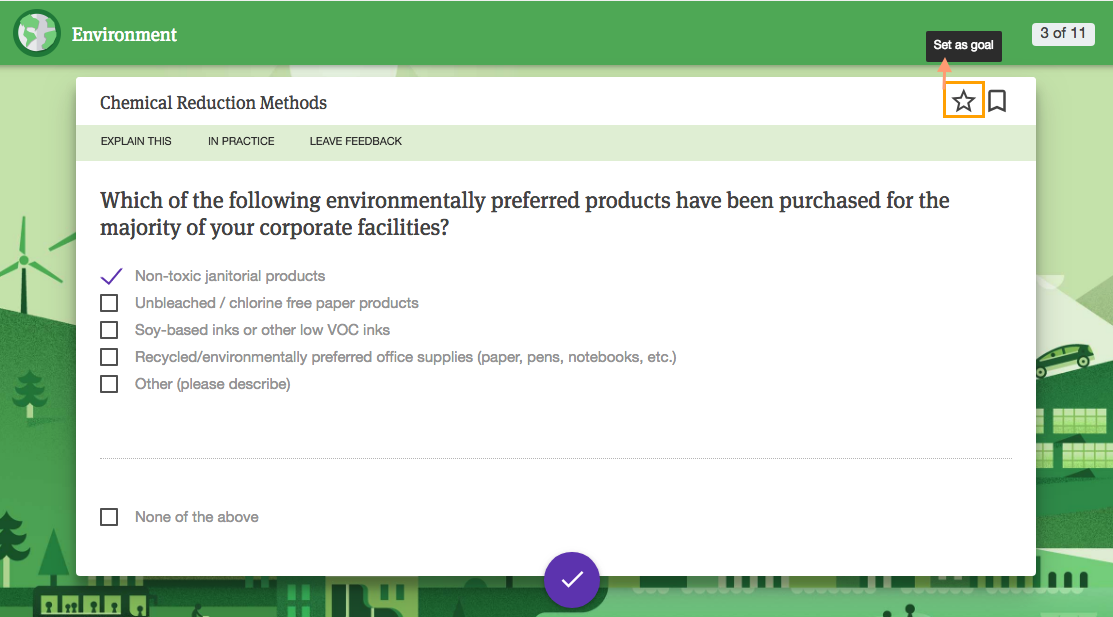Uncheck the Non-toxic janitorial products checkmark
This screenshot has height=617, width=1113.
[111, 276]
